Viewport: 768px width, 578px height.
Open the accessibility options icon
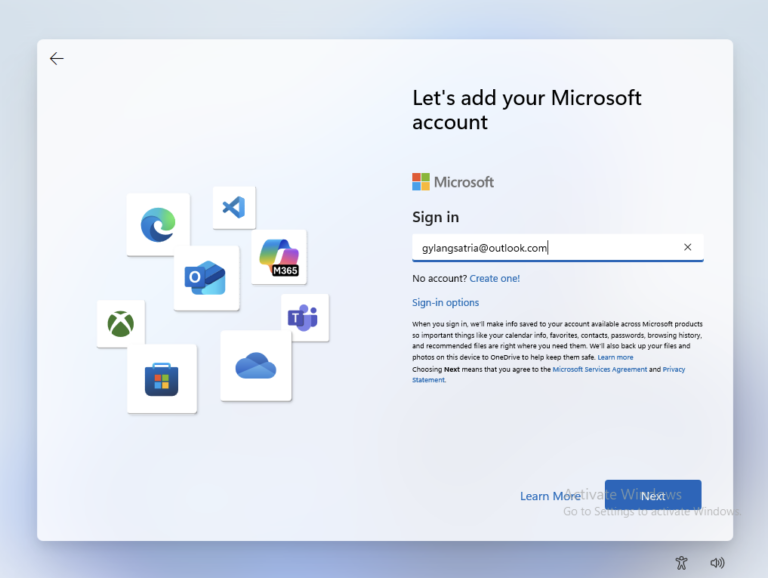coord(681,563)
